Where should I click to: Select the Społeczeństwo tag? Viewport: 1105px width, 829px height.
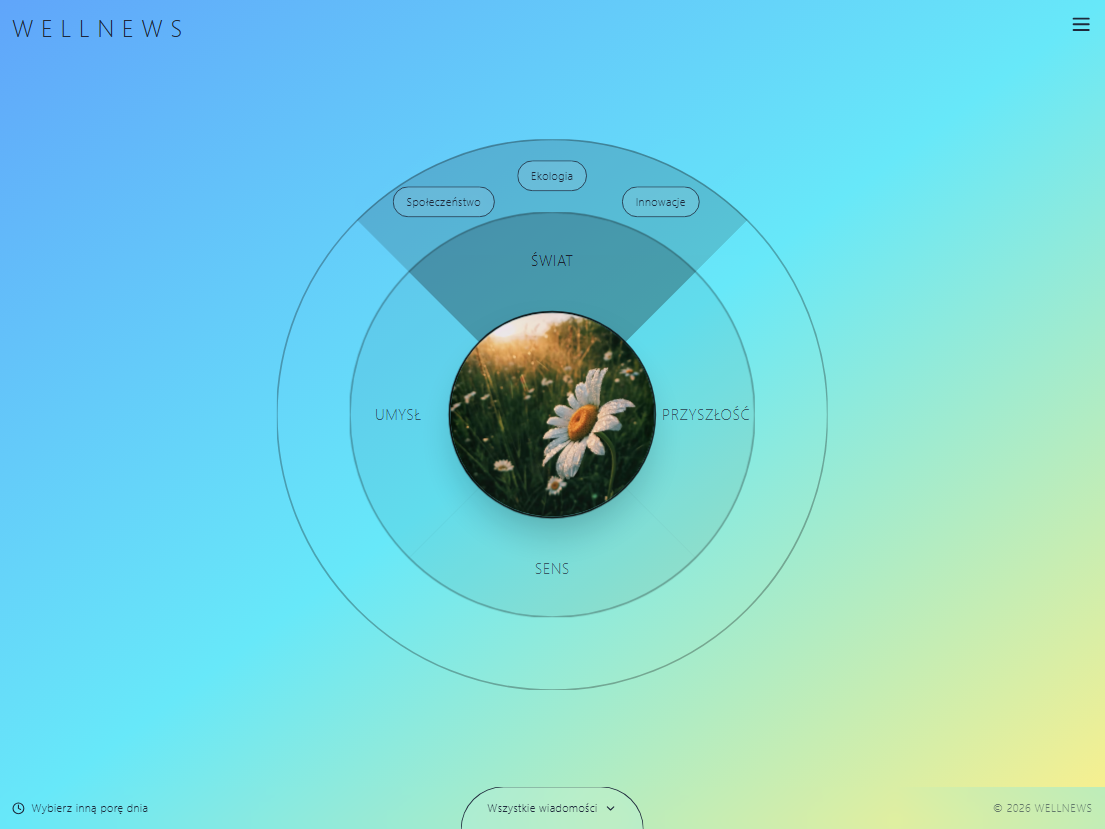tap(443, 202)
